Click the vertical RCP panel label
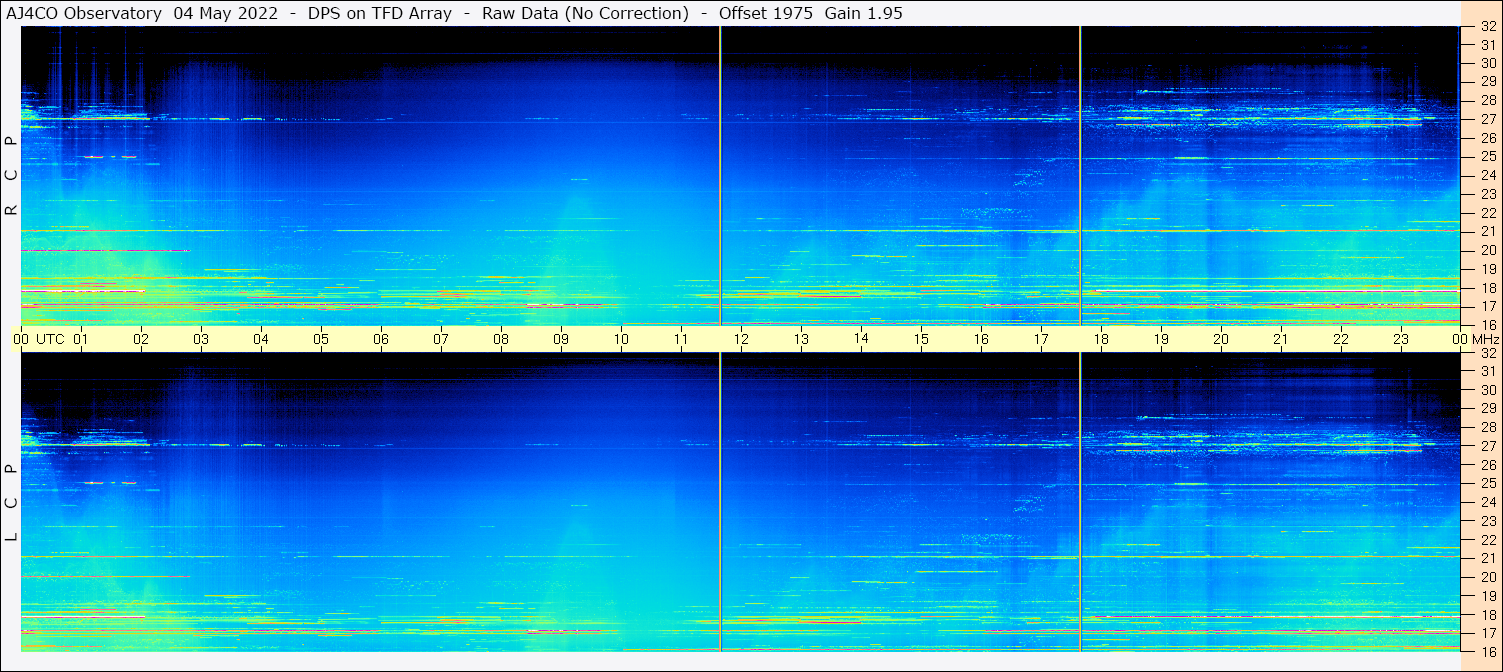 point(11,175)
